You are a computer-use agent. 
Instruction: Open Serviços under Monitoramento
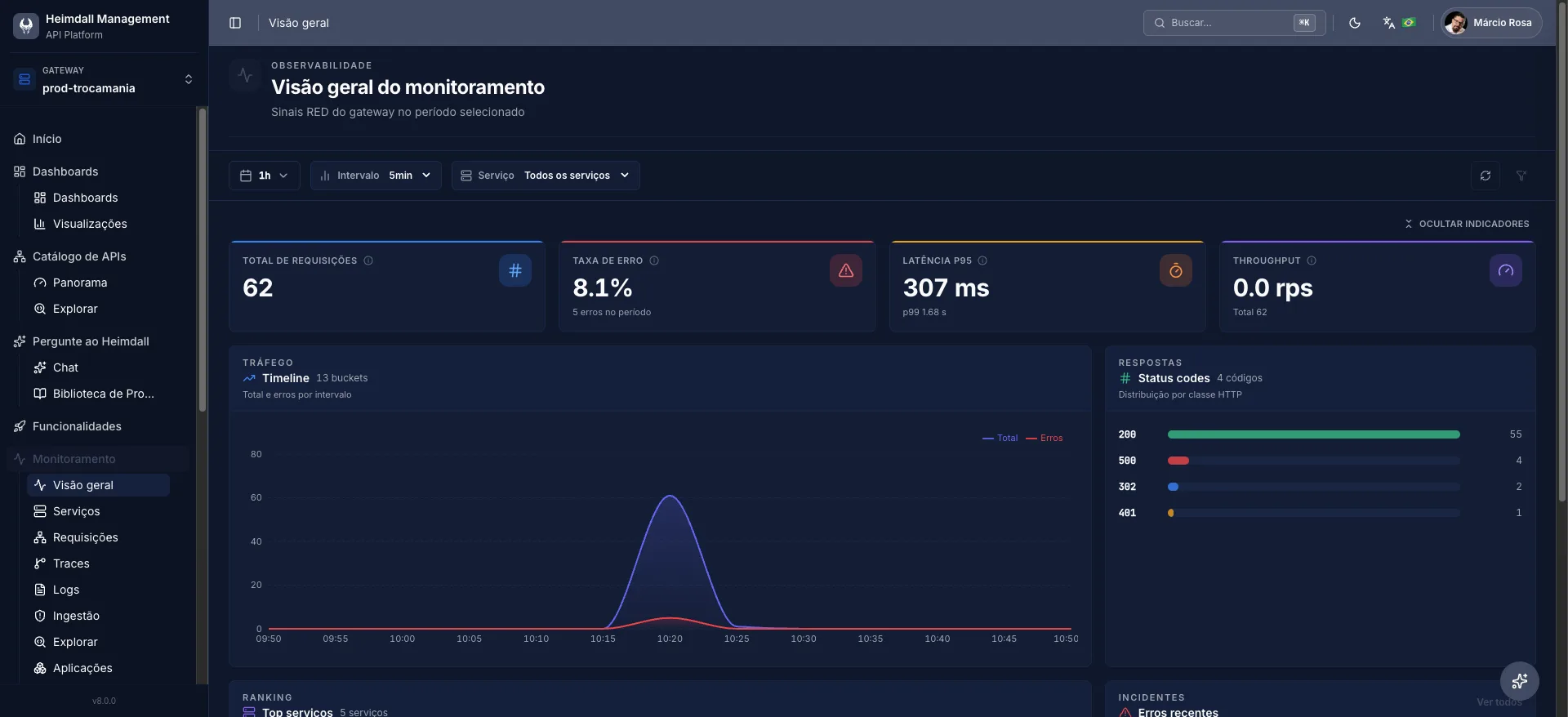pyautogui.click(x=98, y=511)
